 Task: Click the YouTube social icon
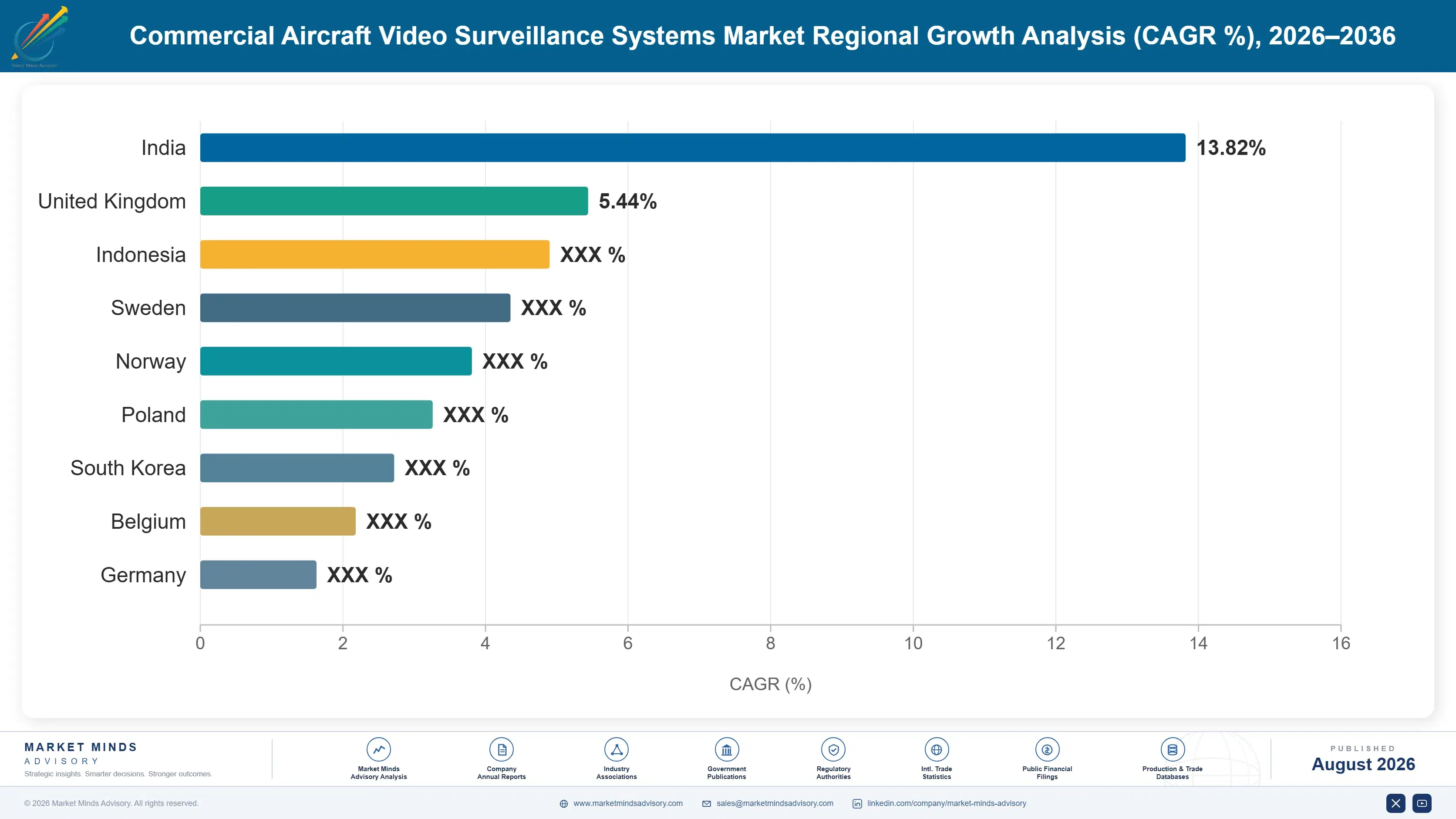[1422, 803]
